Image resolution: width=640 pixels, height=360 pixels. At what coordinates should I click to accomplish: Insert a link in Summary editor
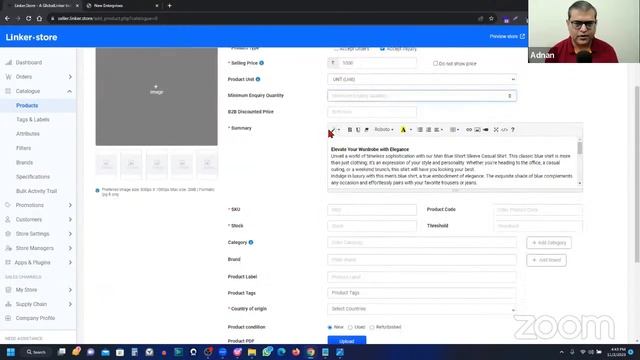[x=469, y=130]
